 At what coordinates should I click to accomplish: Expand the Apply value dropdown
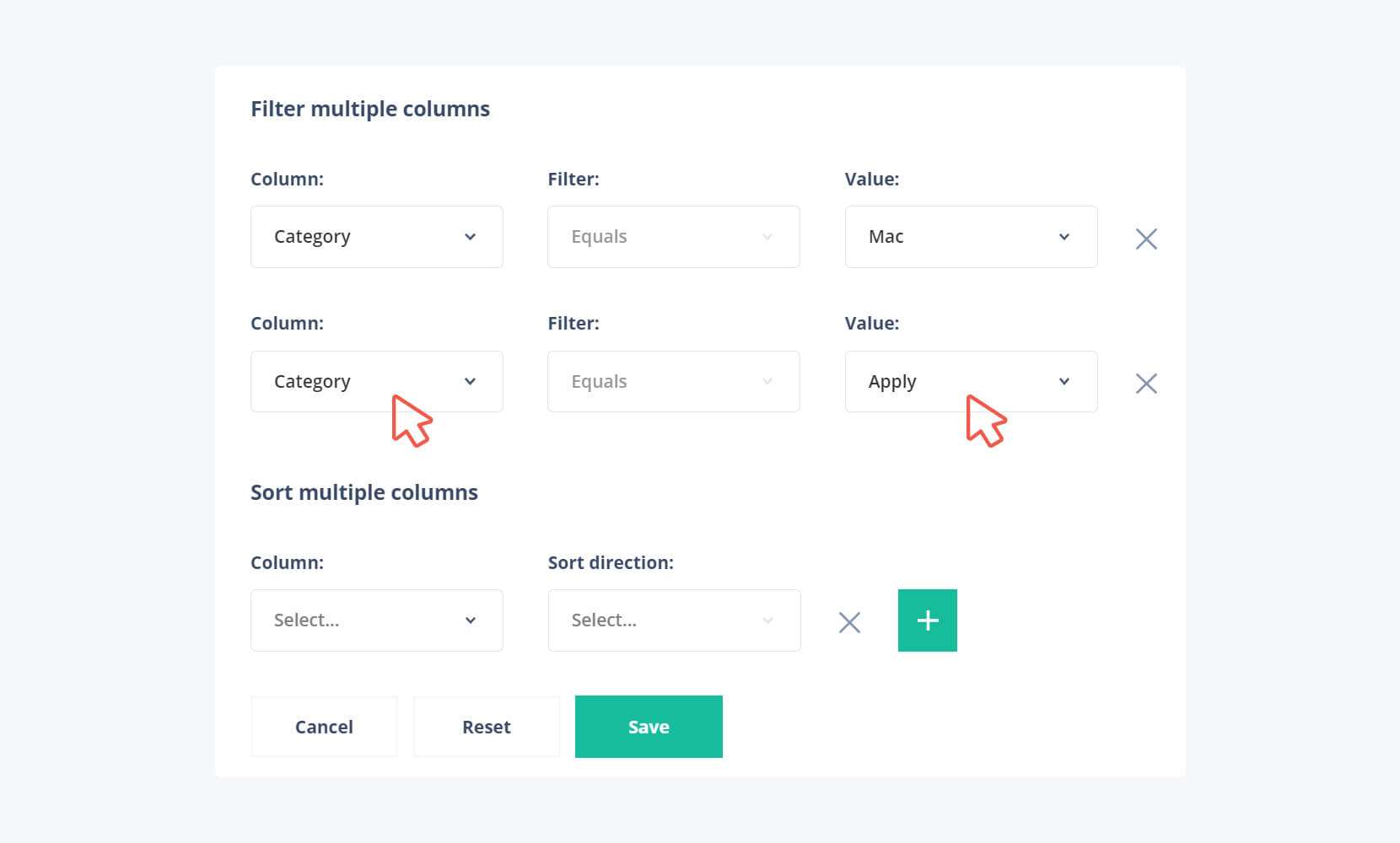tap(971, 382)
